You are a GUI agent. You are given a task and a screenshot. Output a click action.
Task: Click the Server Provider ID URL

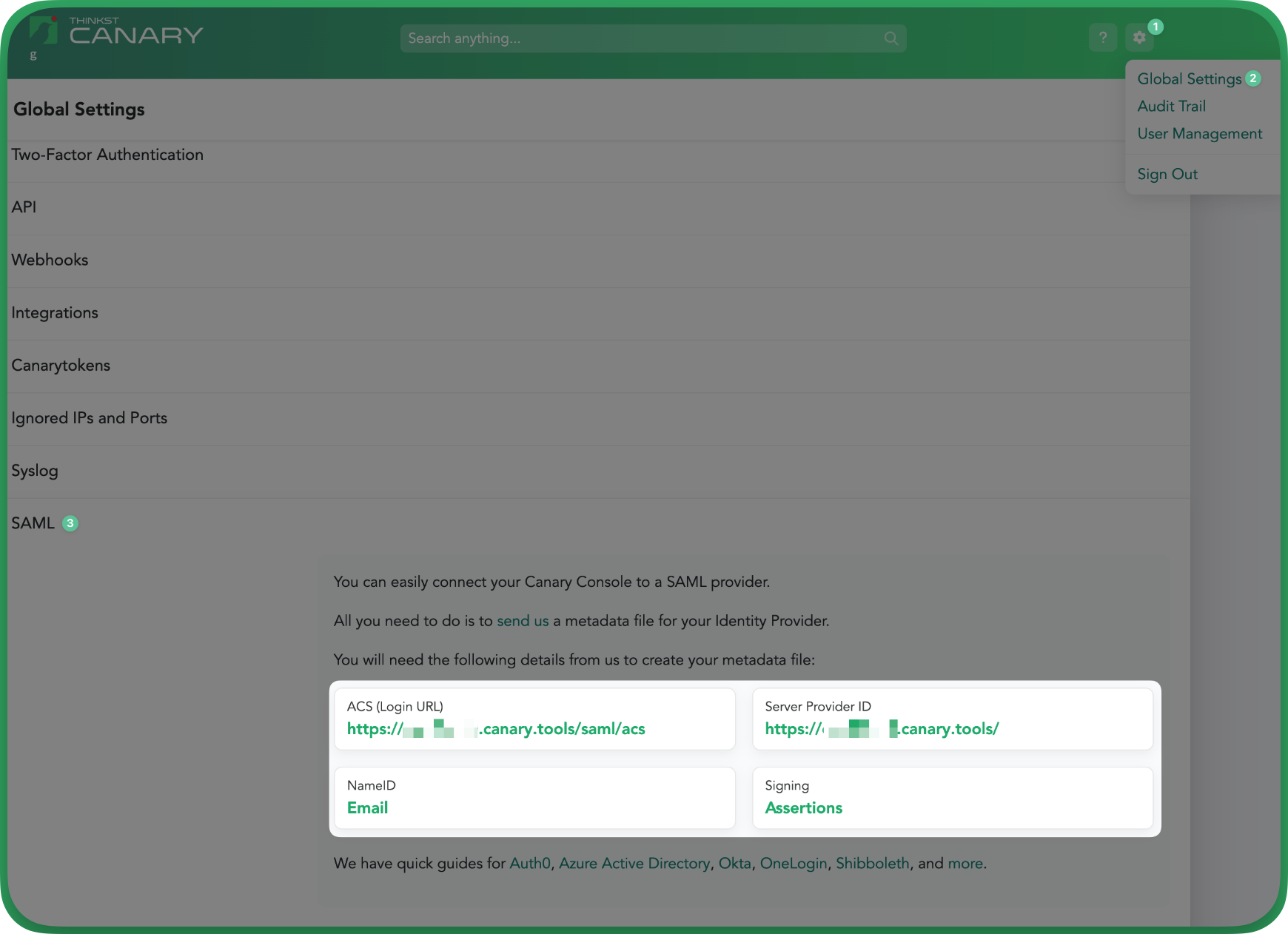pyautogui.click(x=882, y=729)
